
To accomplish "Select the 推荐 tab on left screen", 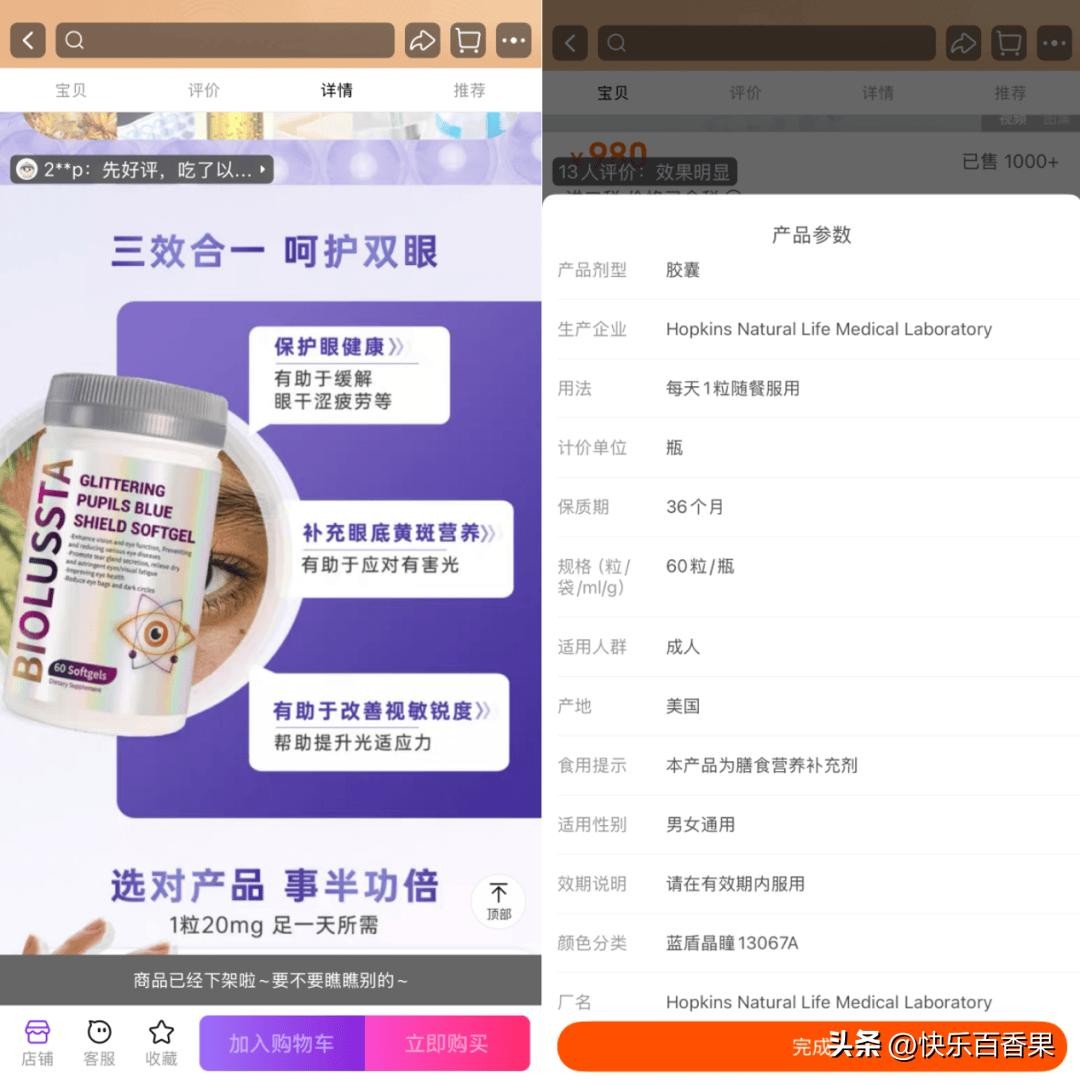I will 469,90.
